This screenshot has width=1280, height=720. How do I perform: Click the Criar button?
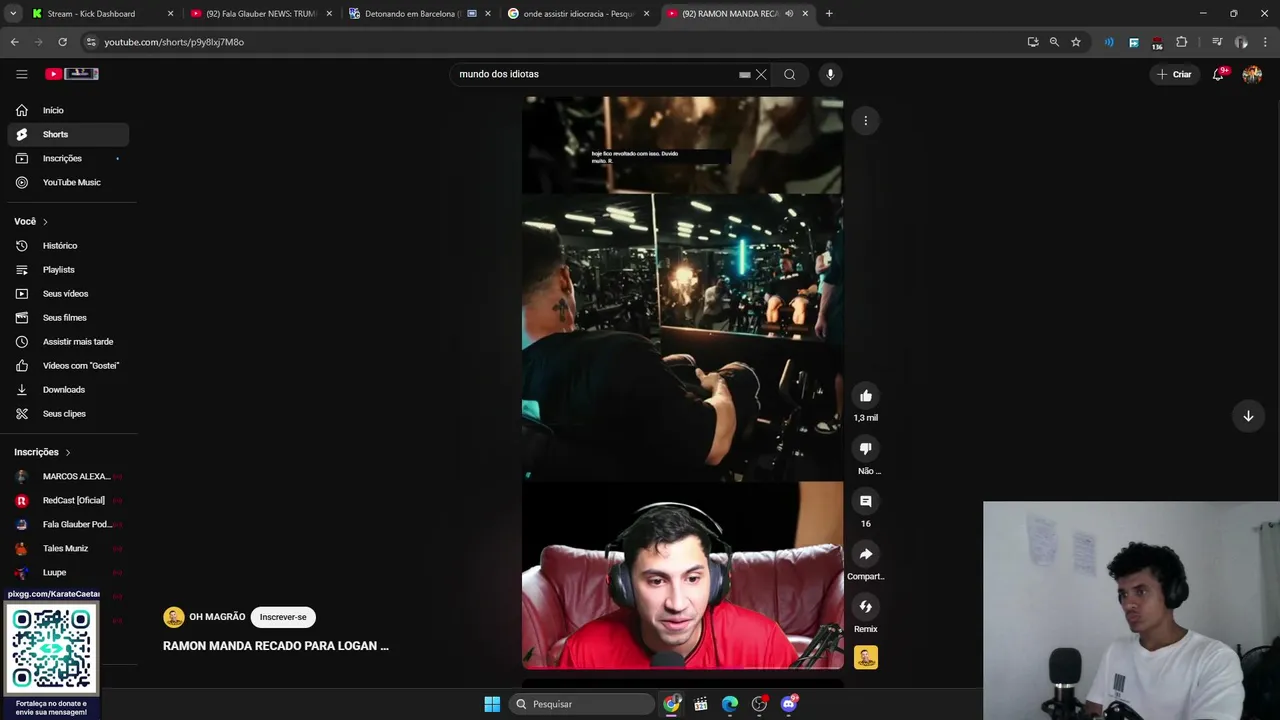click(1175, 74)
